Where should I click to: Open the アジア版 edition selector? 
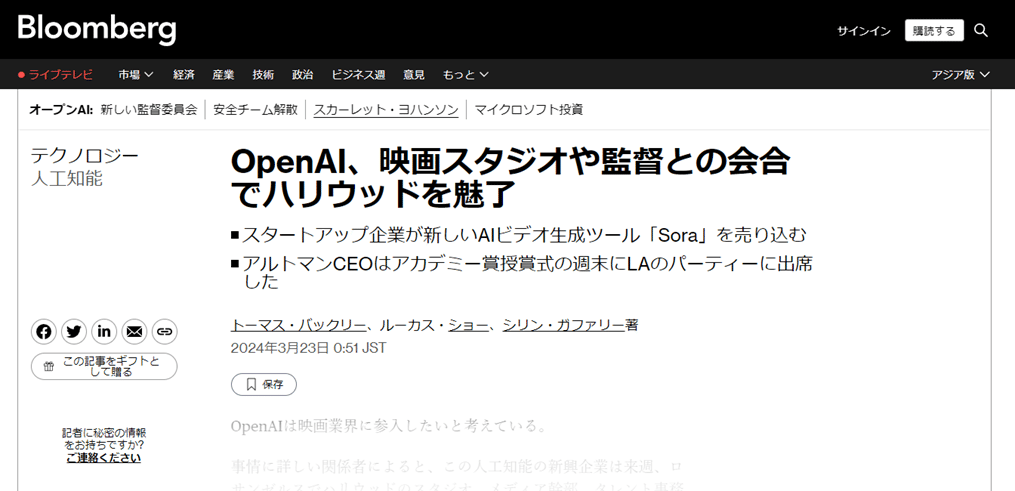tap(961, 74)
